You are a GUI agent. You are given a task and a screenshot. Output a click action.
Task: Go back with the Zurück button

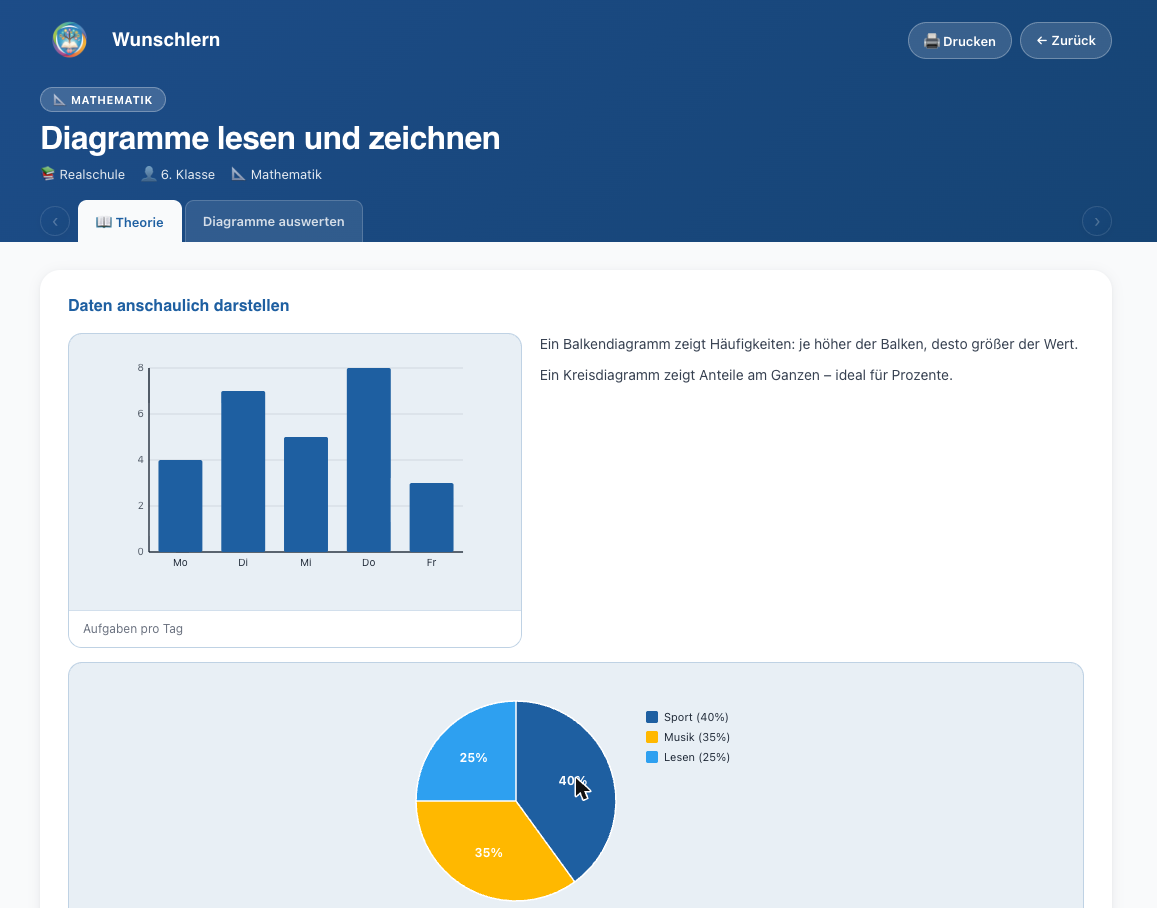point(1066,41)
